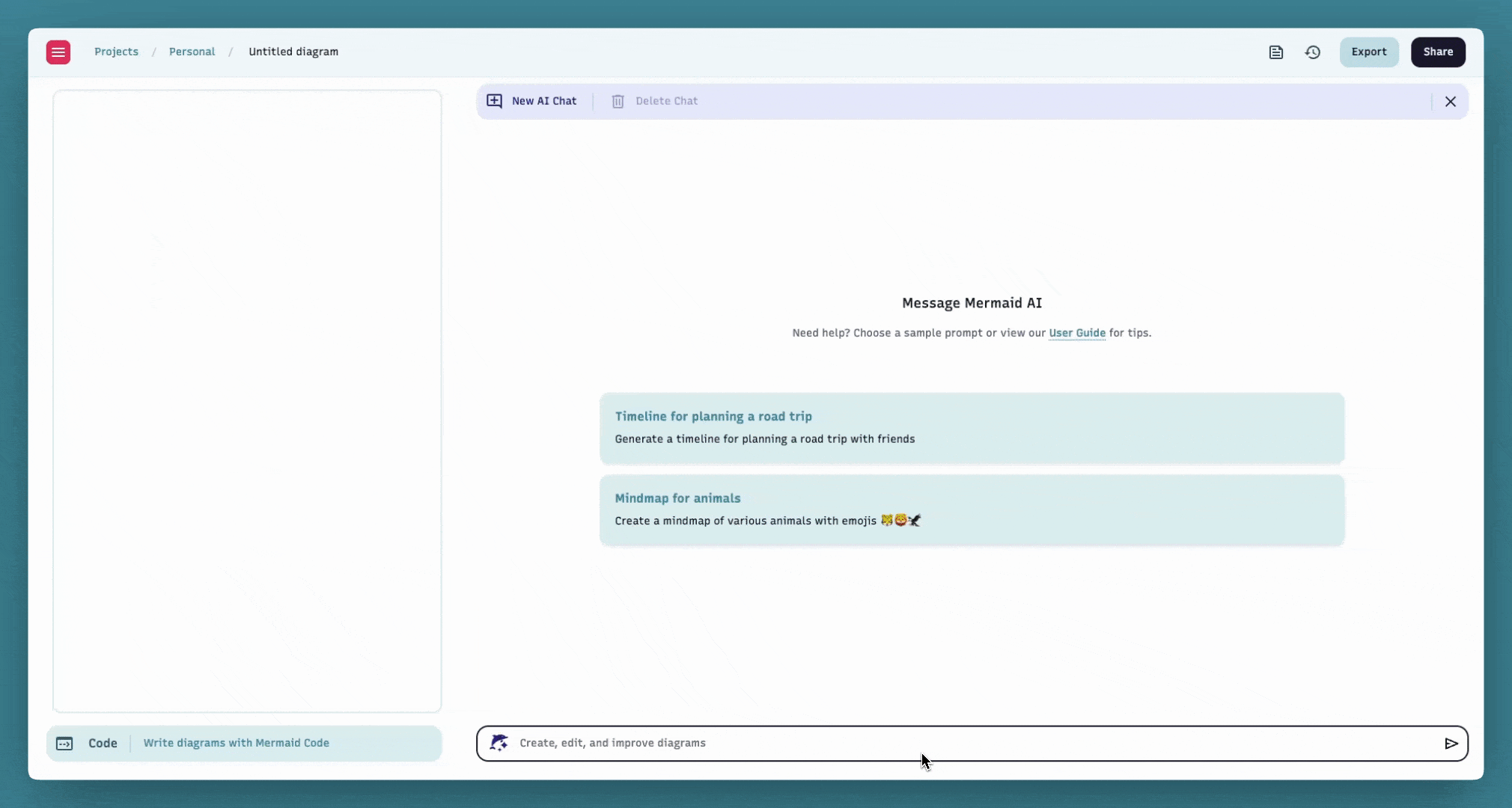1512x808 pixels.
Task: Click the Share button
Action: [1438, 52]
